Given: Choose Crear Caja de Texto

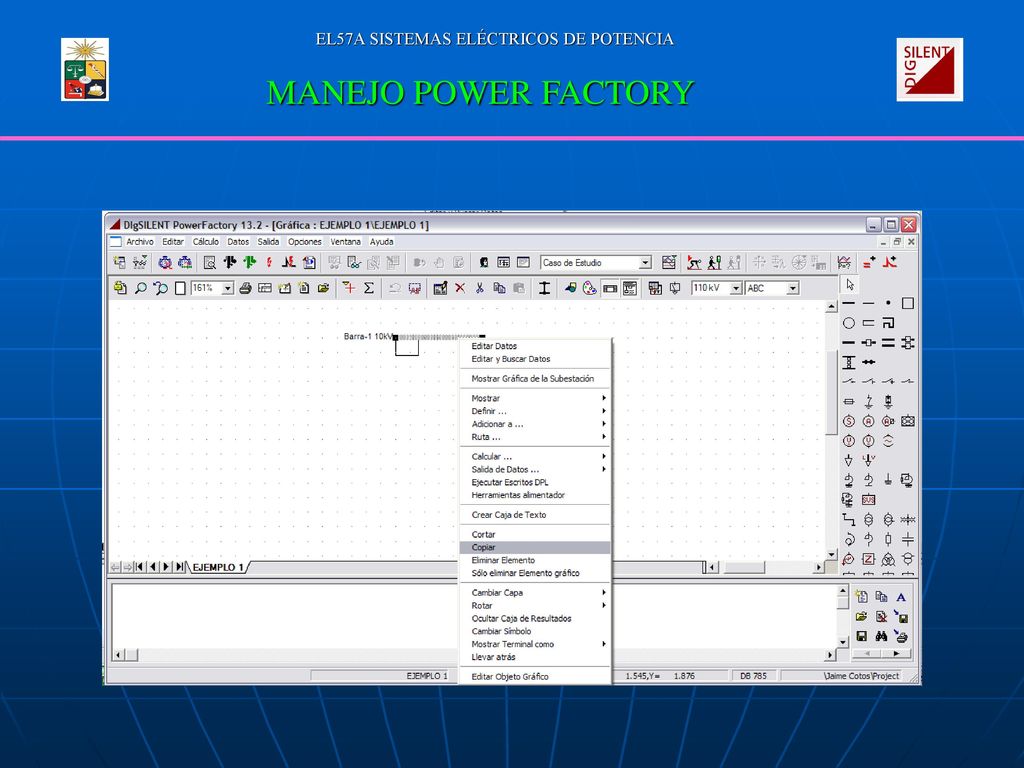Looking at the screenshot, I should tap(535, 515).
